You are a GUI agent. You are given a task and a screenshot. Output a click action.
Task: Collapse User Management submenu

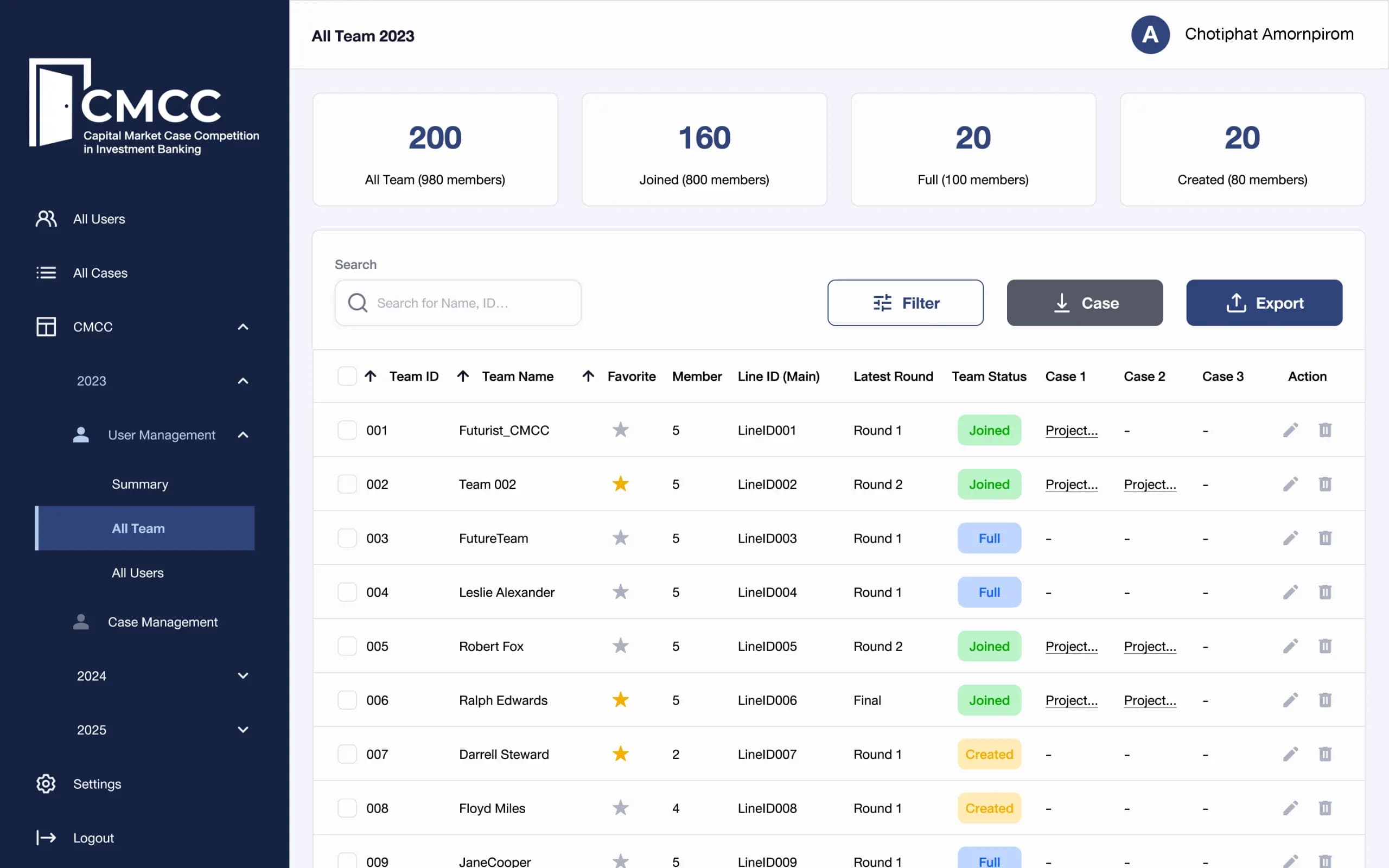click(x=243, y=435)
